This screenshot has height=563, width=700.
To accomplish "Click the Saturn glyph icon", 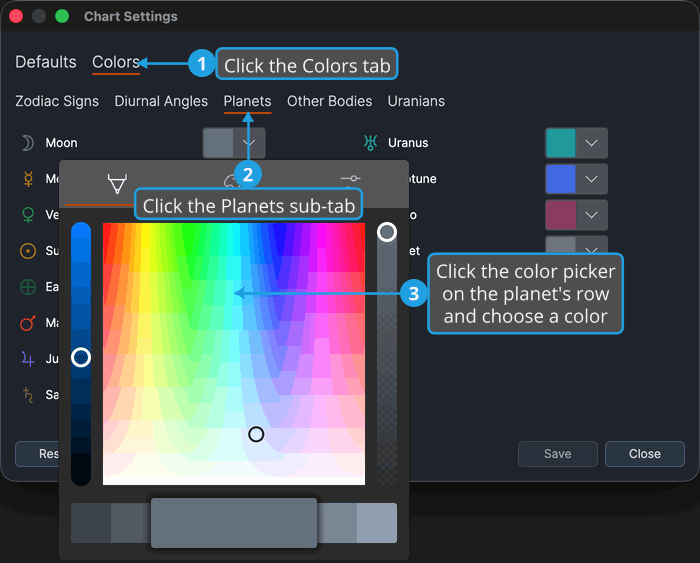I will pos(28,395).
